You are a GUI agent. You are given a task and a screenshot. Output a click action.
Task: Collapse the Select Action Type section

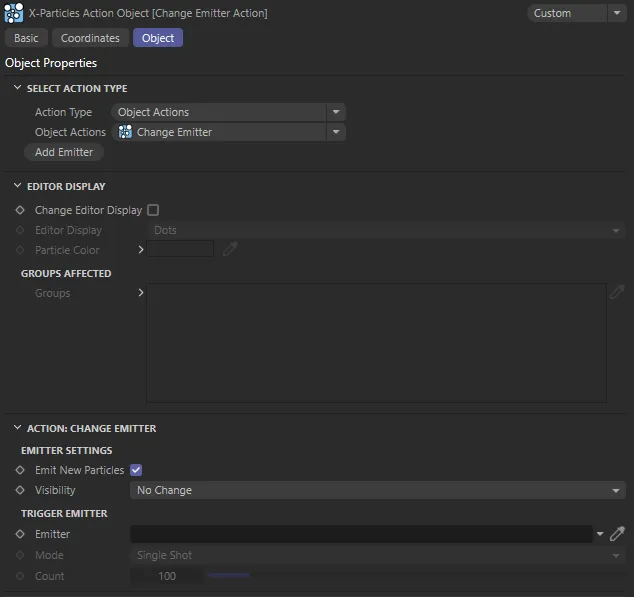(x=17, y=89)
